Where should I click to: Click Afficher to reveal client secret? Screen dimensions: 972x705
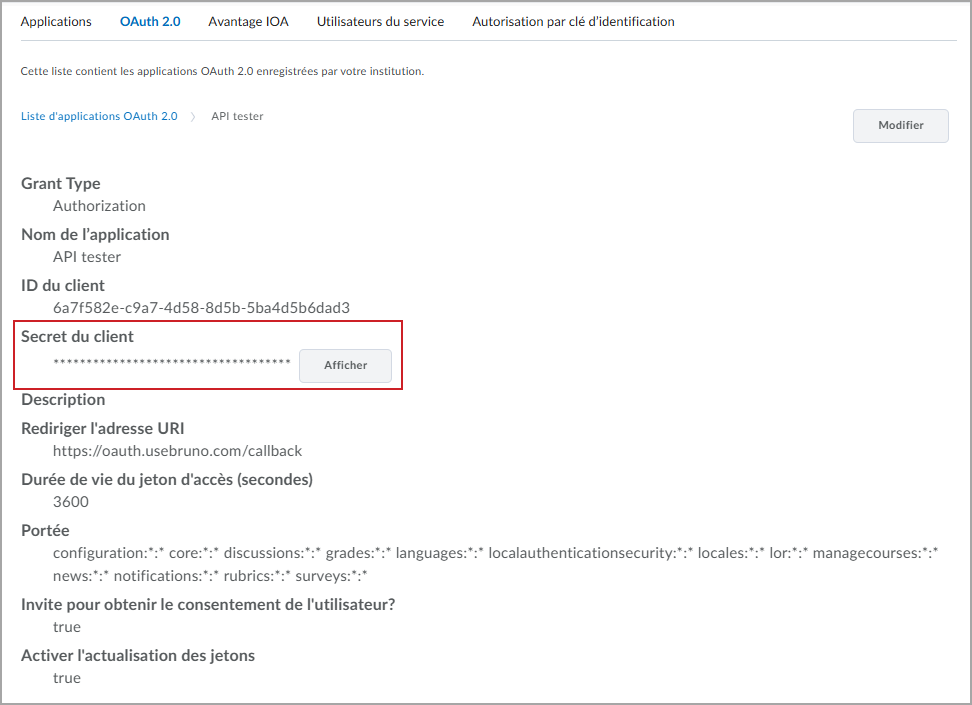(x=345, y=365)
